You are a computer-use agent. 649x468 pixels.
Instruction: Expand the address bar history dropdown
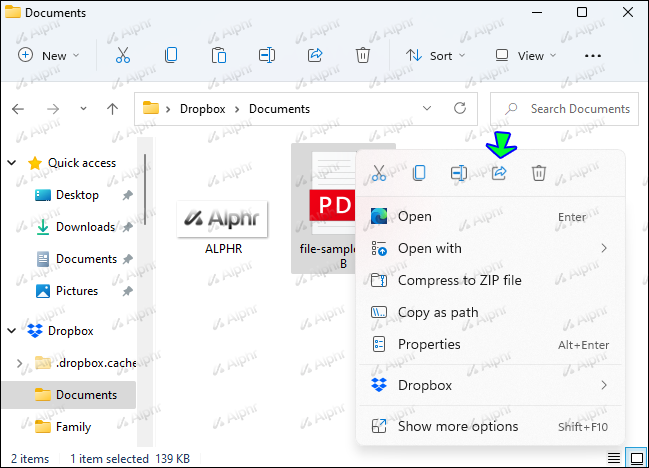pyautogui.click(x=427, y=108)
